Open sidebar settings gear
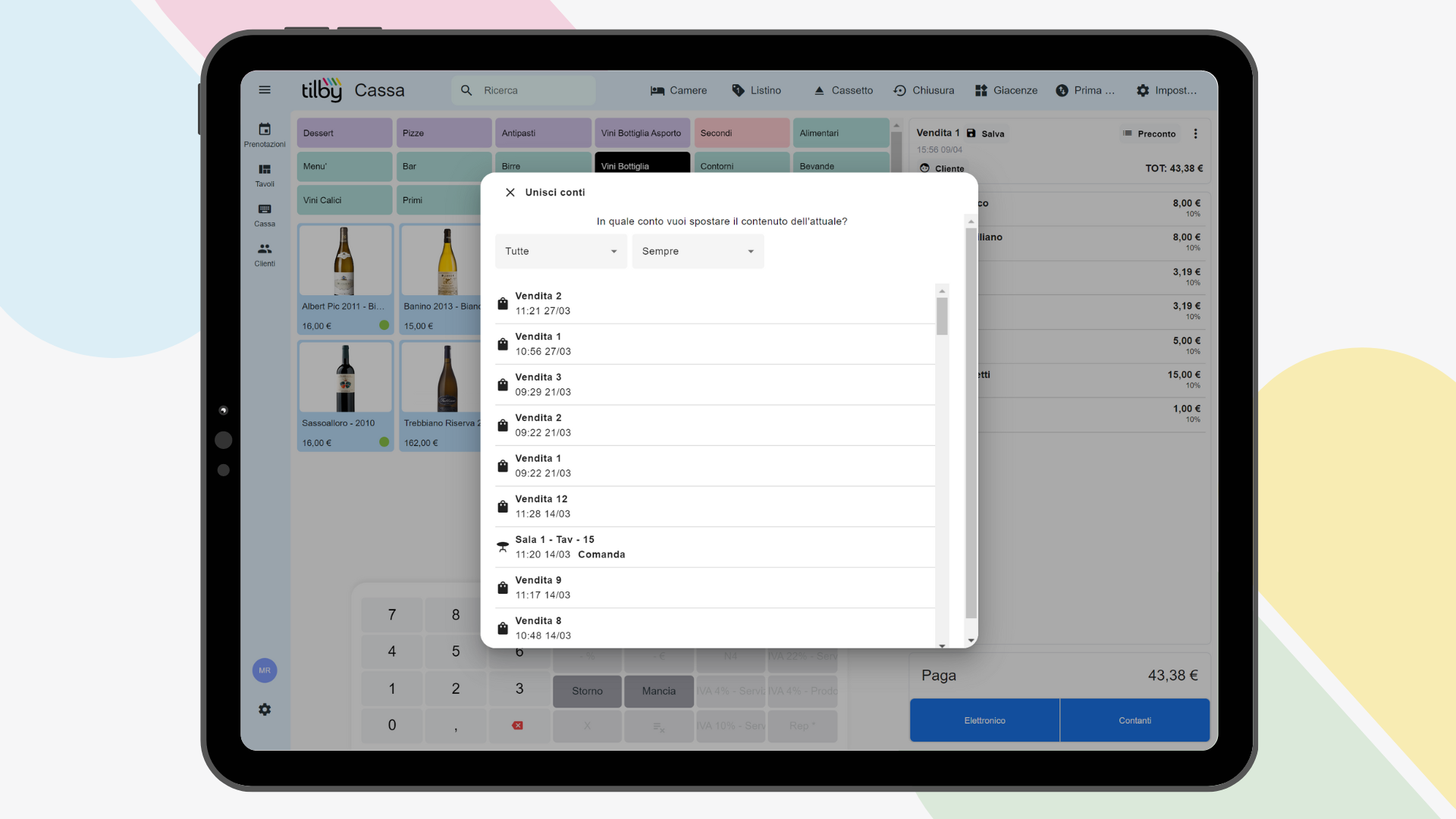1456x819 pixels. tap(265, 710)
